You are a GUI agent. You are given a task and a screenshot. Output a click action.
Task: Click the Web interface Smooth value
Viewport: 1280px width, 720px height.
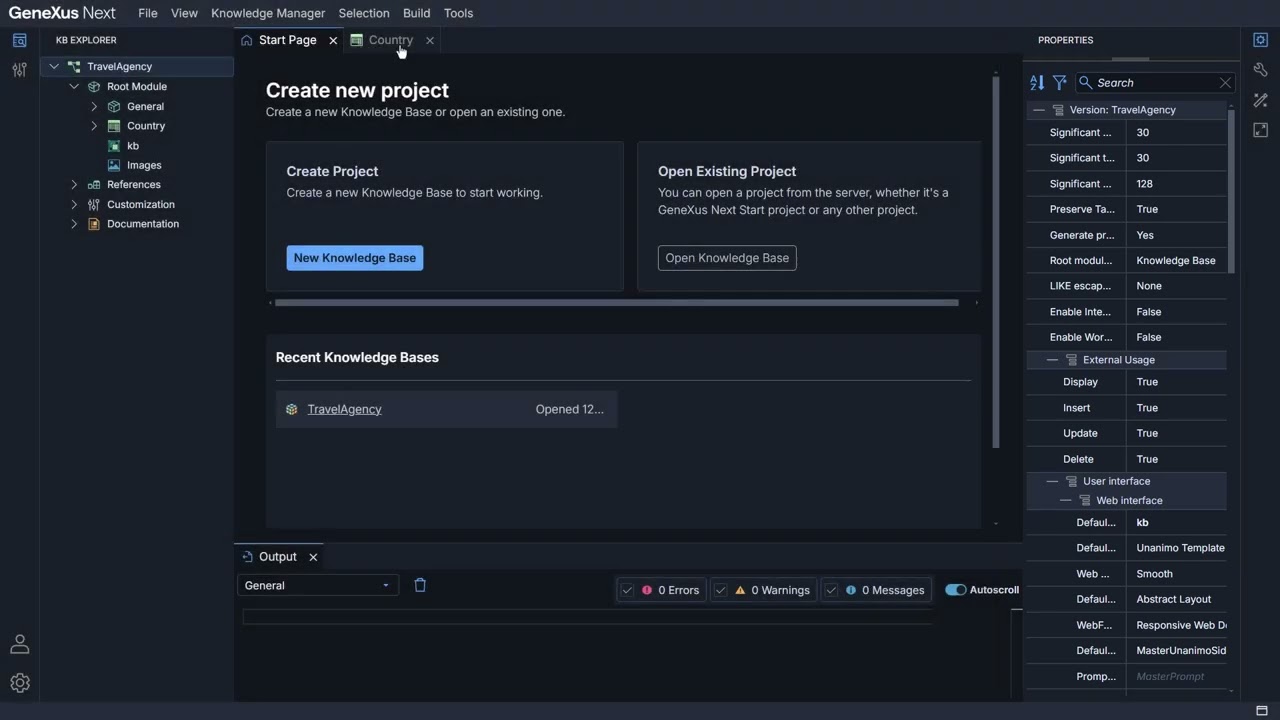tap(1176, 574)
